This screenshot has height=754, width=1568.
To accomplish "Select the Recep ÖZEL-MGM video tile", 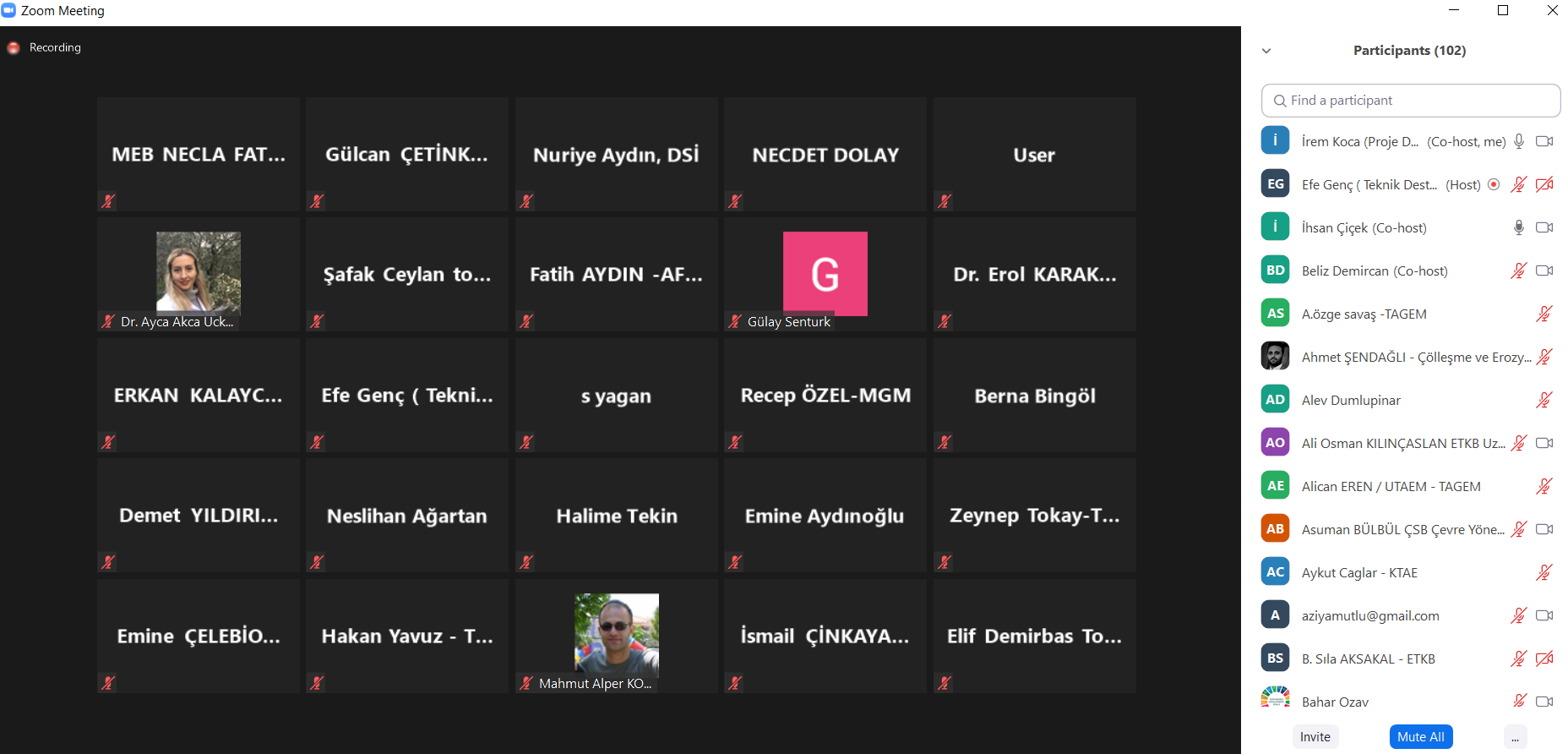I will [x=825, y=395].
